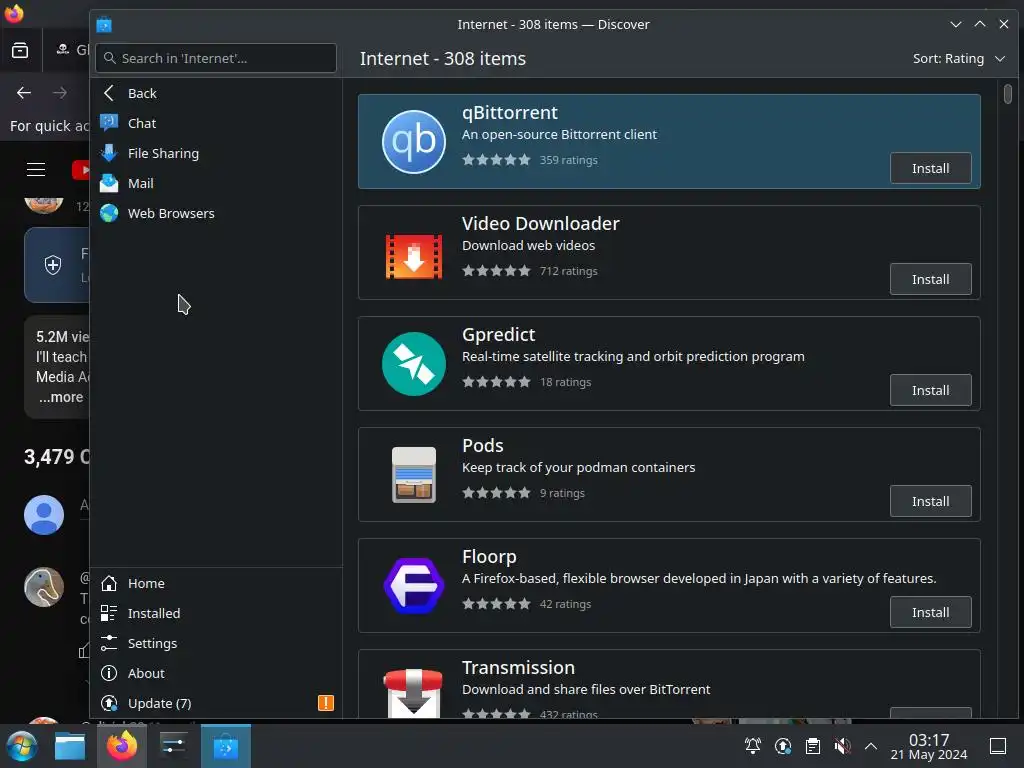Open the About page

pos(216,673)
